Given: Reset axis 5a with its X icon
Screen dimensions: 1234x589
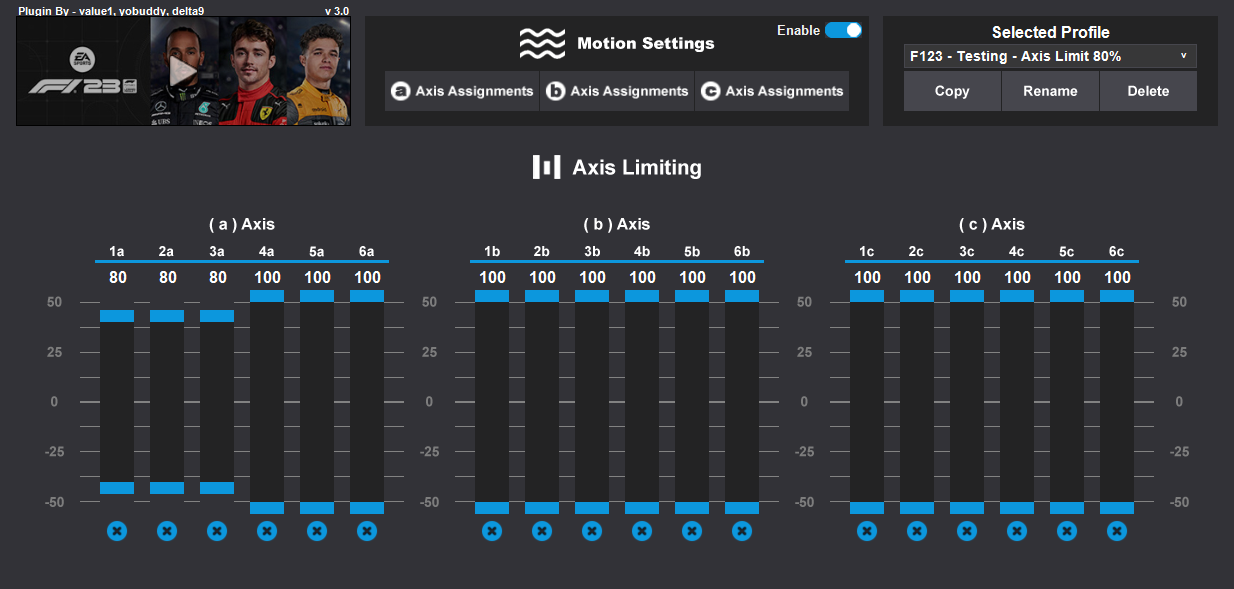Looking at the screenshot, I should tap(317, 531).
